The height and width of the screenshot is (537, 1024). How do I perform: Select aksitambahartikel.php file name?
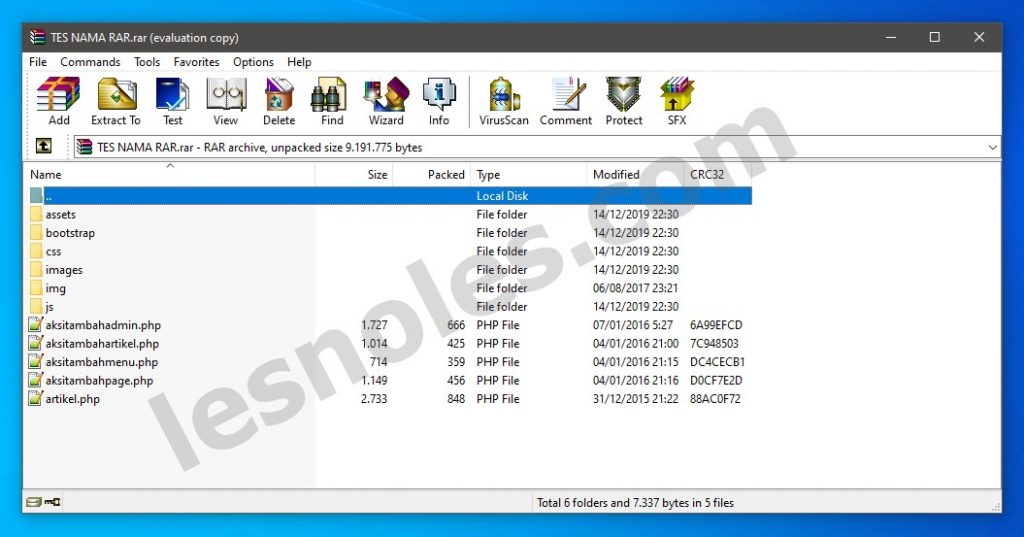pyautogui.click(x=102, y=344)
